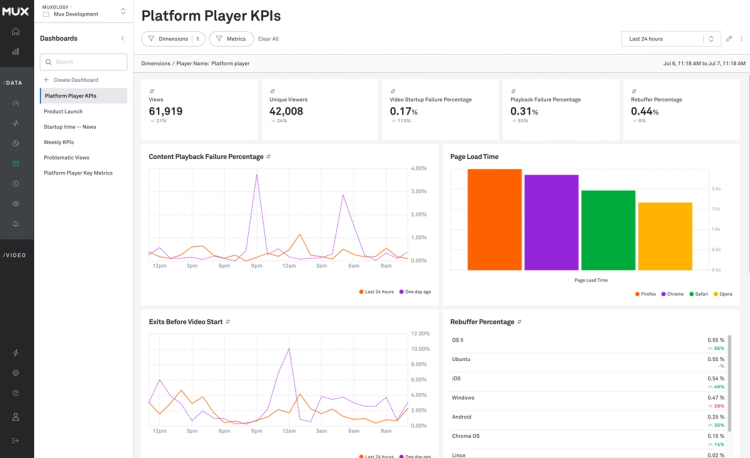Open the Weekly KPIs dashboard
The height and width of the screenshot is (458, 750).
pyautogui.click(x=59, y=142)
